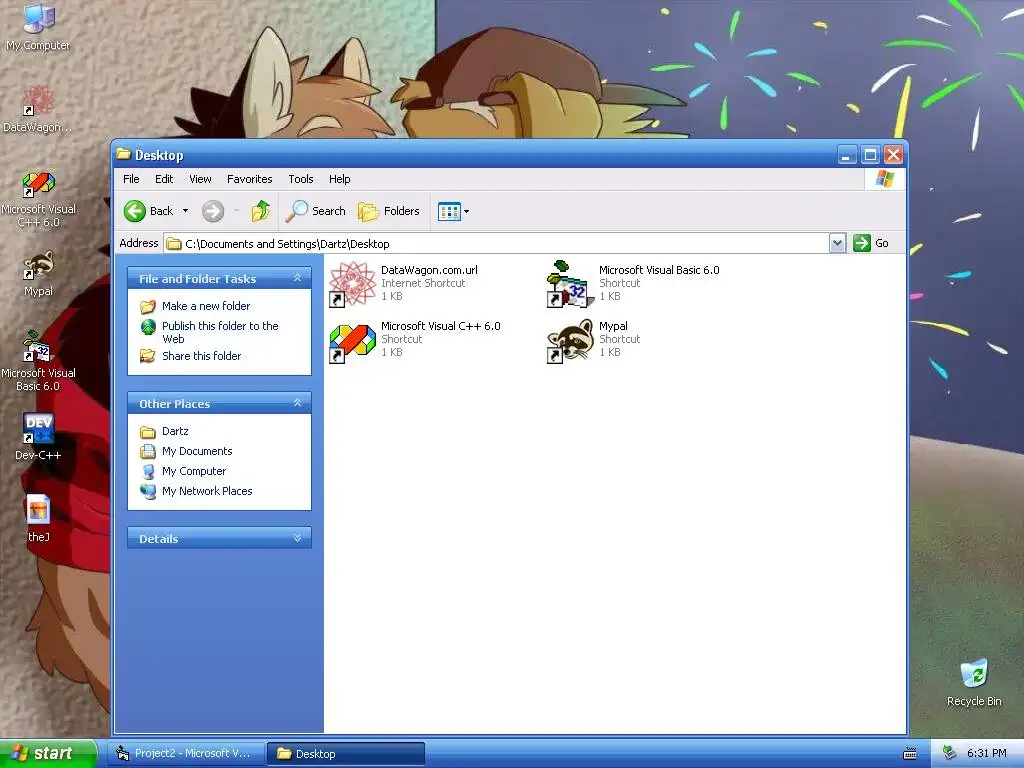Image resolution: width=1024 pixels, height=768 pixels.
Task: Open Back history dropdown arrow
Action: pyautogui.click(x=185, y=211)
